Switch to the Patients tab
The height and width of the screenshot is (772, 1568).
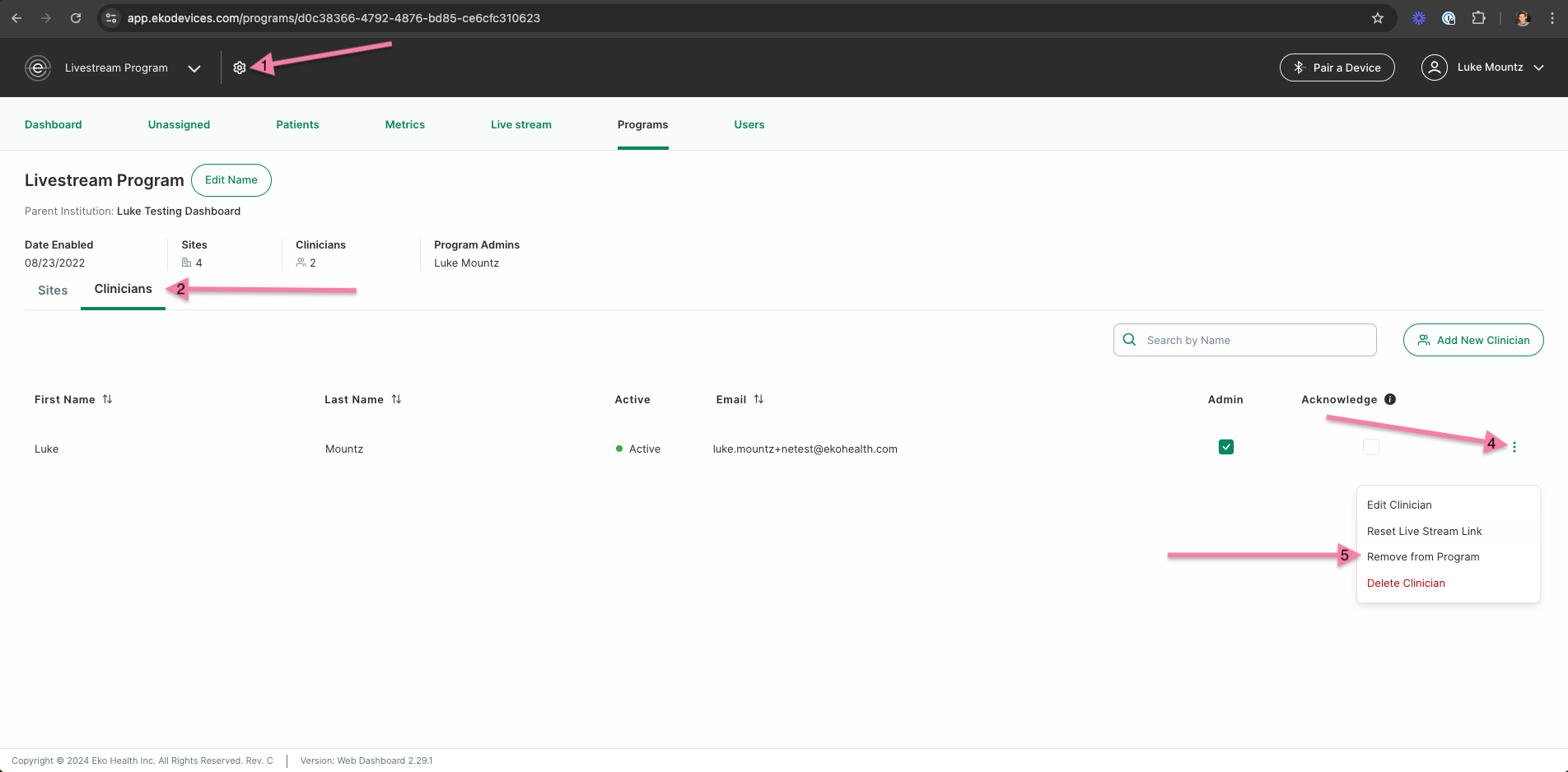click(297, 124)
